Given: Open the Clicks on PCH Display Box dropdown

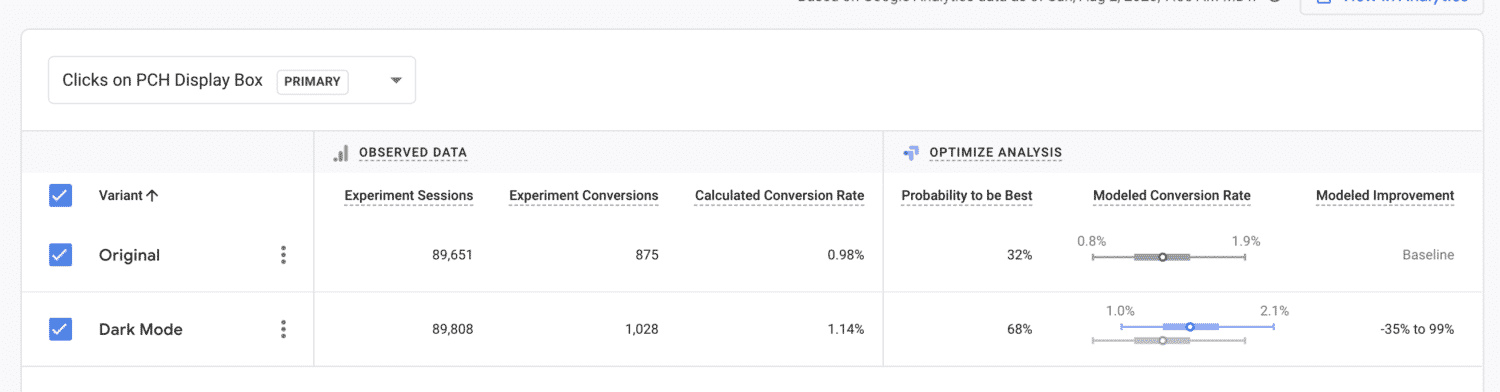Looking at the screenshot, I should pos(232,80).
